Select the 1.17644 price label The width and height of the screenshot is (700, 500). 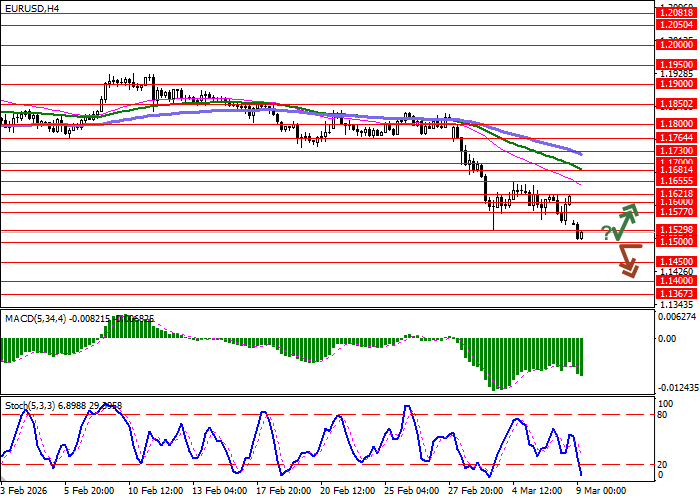676,137
